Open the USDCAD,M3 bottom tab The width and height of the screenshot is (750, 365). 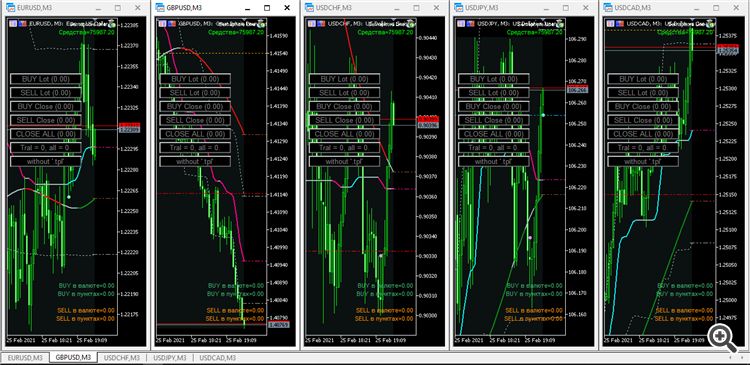click(x=218, y=357)
